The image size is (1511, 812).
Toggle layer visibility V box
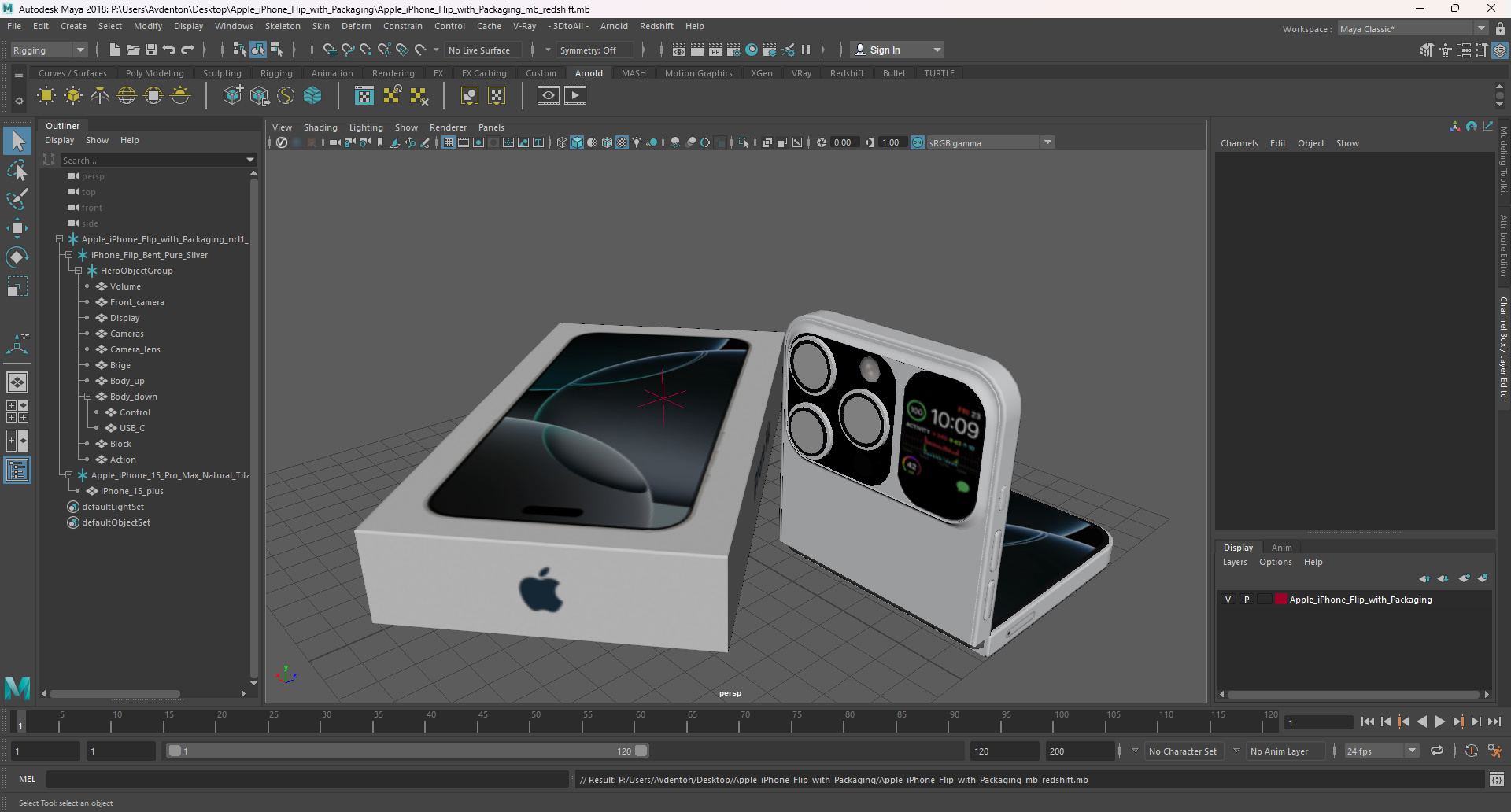click(1228, 600)
